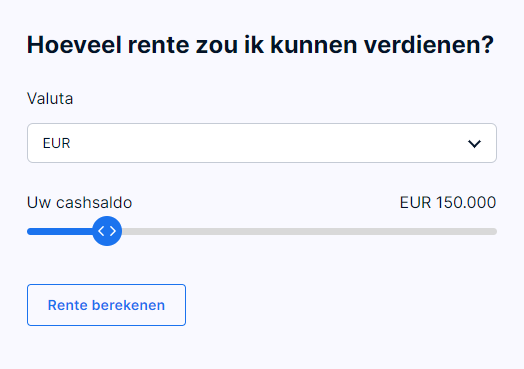Open the EUR currency dropdown
Screen dimensions: 524x369
[262, 143]
